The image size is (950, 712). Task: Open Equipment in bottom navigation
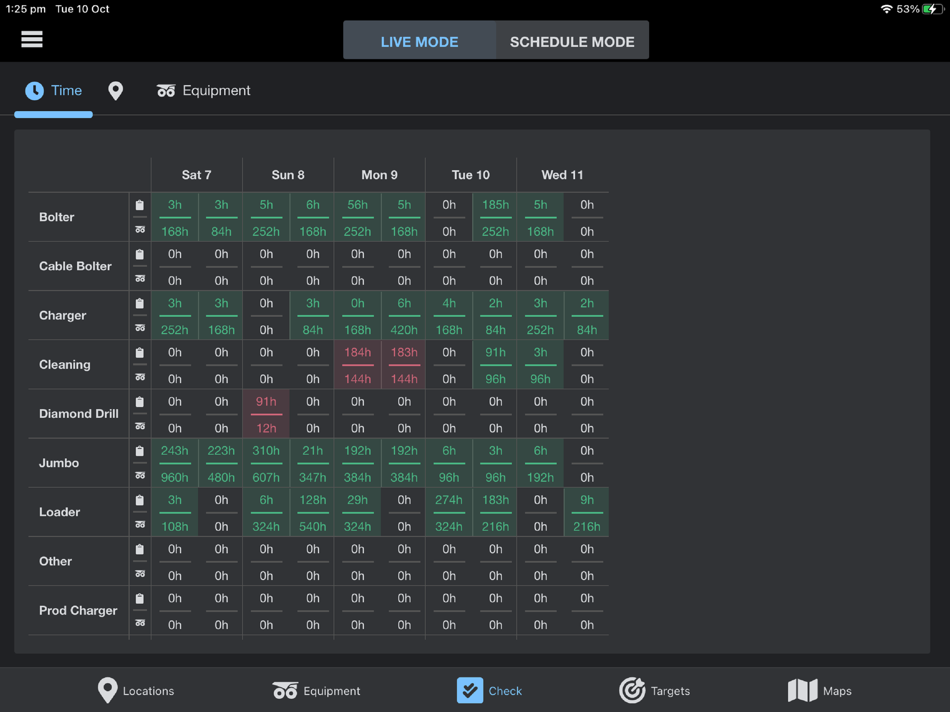pyautogui.click(x=316, y=690)
